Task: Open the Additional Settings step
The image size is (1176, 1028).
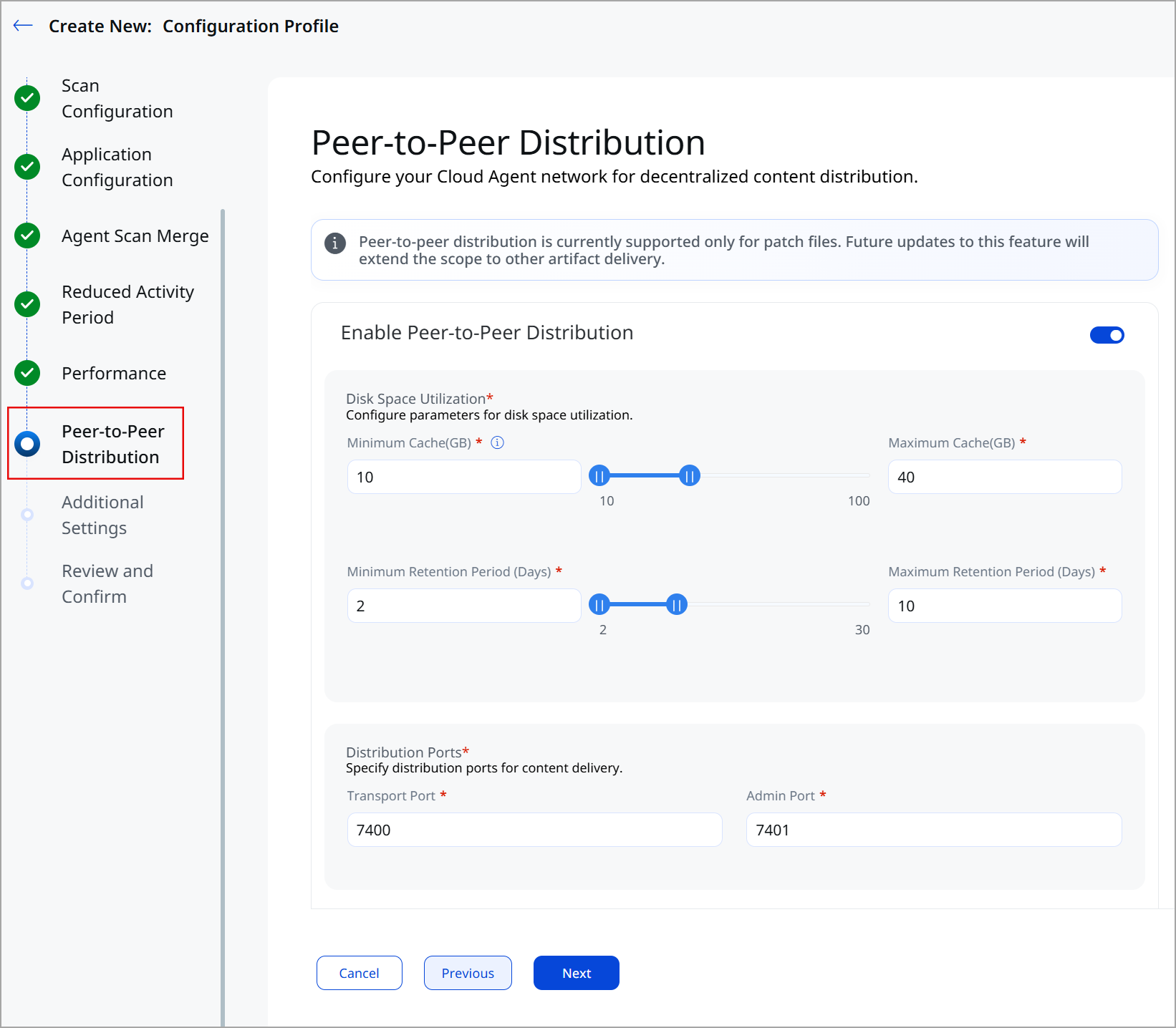Action: coord(102,515)
